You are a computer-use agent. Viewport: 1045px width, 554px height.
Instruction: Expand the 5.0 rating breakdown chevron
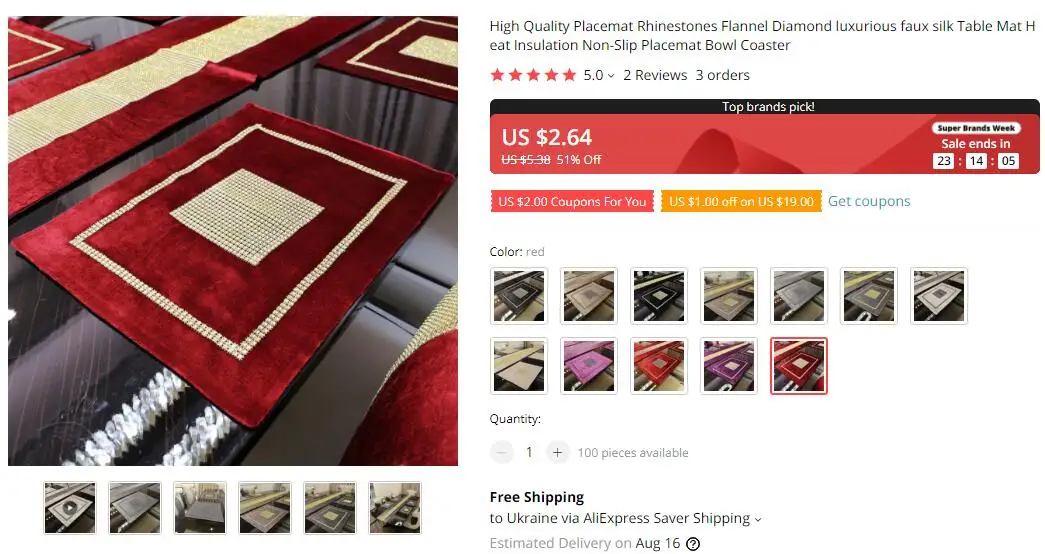click(611, 76)
